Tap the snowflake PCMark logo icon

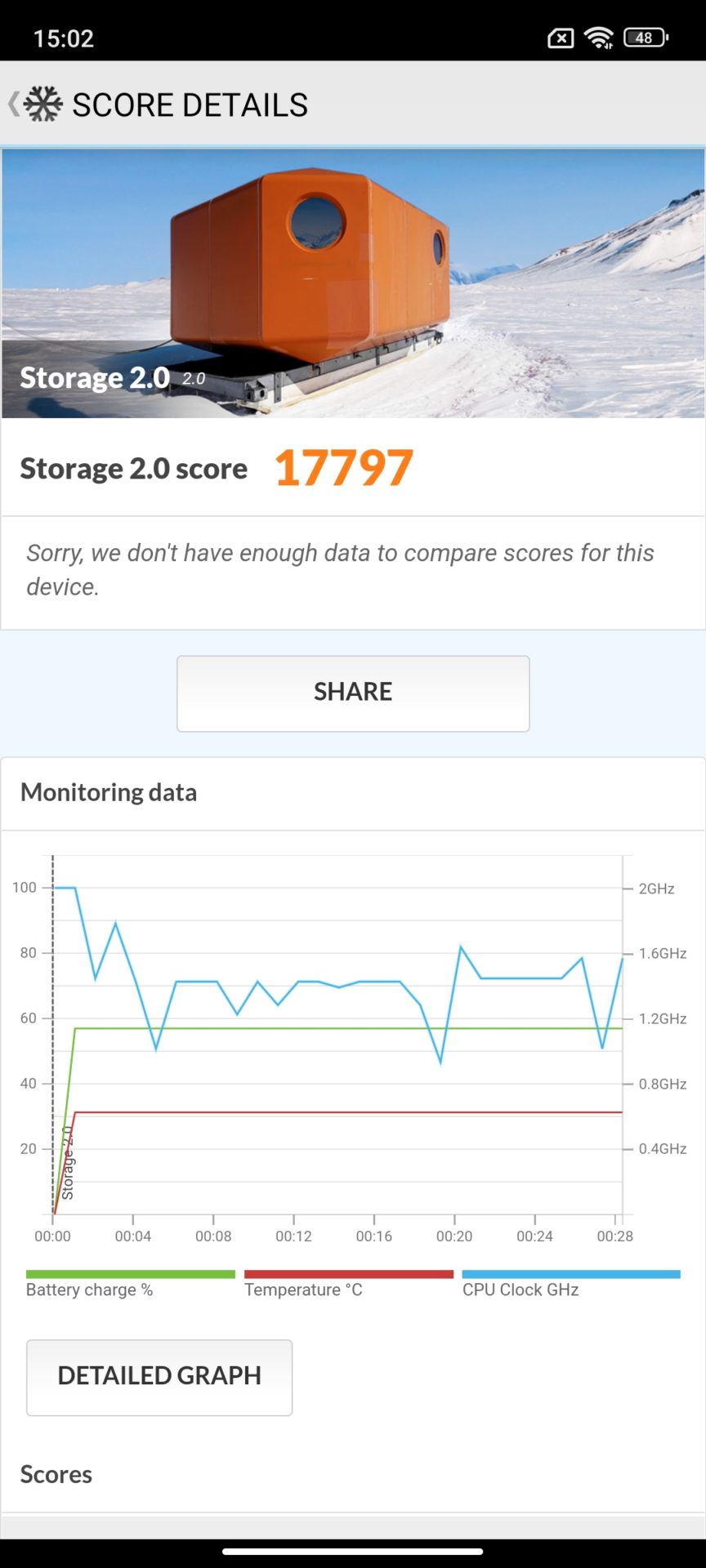43,105
